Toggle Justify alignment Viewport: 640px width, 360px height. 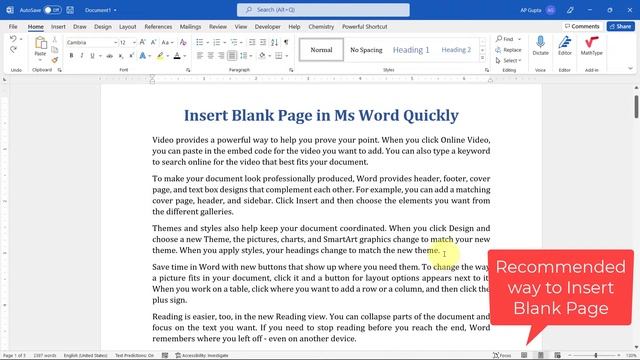[232, 56]
